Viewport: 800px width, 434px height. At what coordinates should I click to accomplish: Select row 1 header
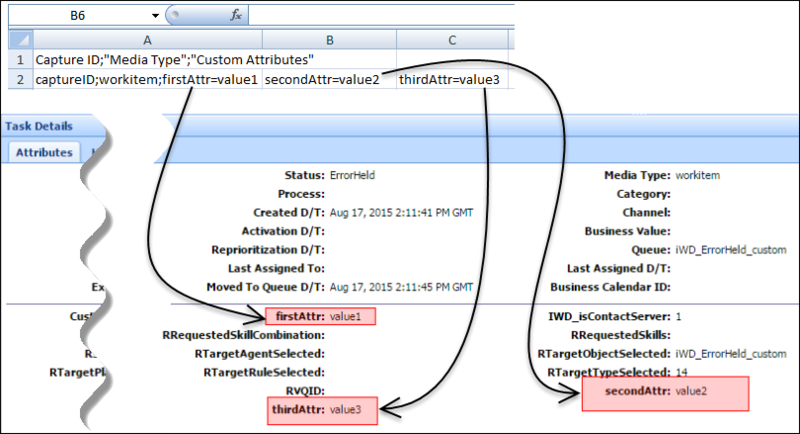20,60
